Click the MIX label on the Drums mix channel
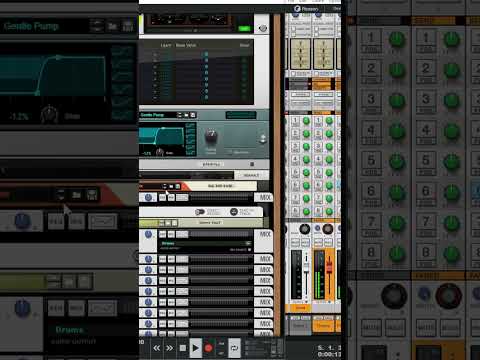The width and height of the screenshot is (480, 360). pos(265,234)
